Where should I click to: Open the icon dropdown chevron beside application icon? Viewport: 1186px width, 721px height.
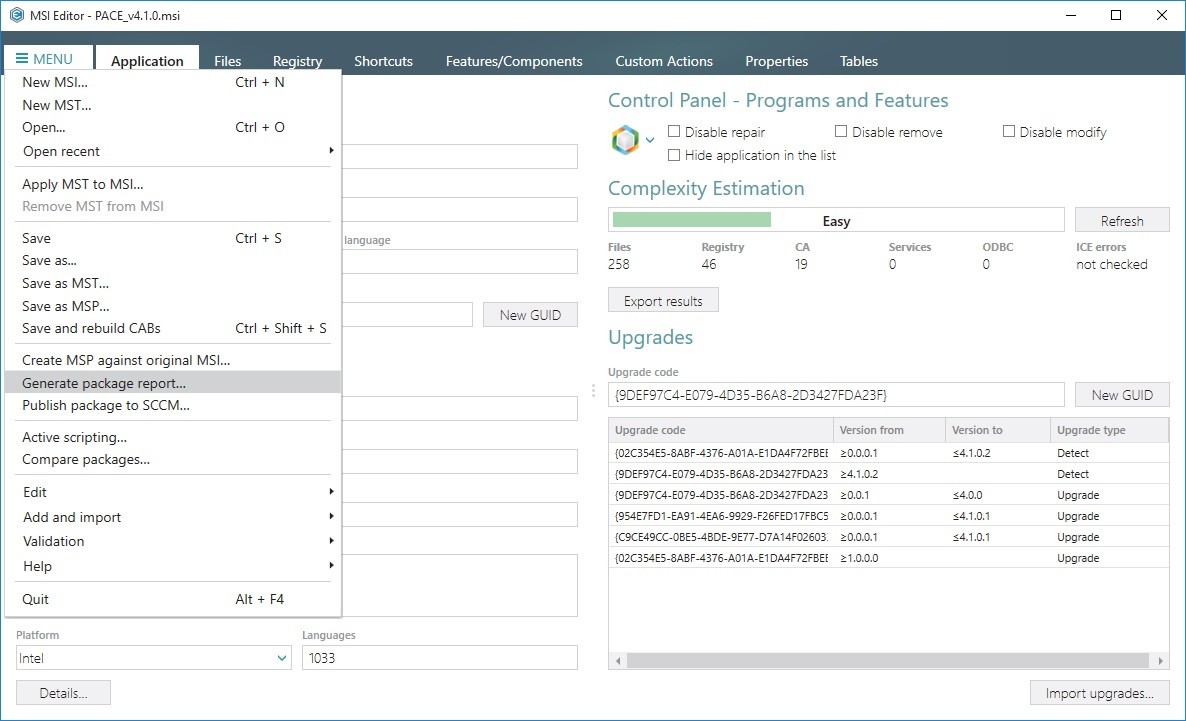point(650,140)
